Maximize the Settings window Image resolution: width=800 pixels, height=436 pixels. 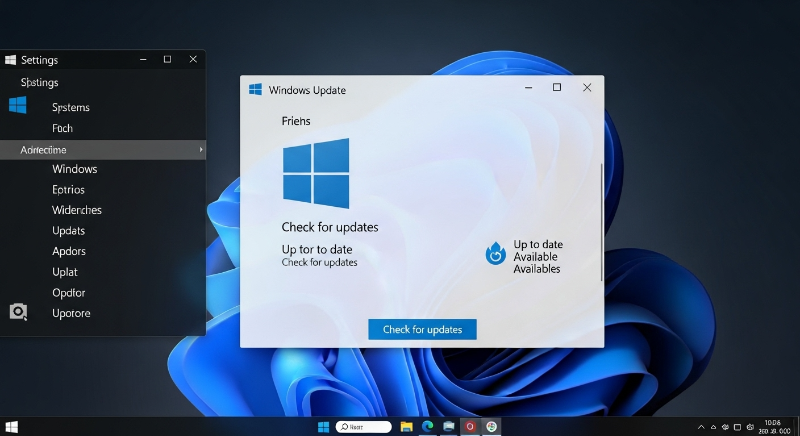pos(167,59)
